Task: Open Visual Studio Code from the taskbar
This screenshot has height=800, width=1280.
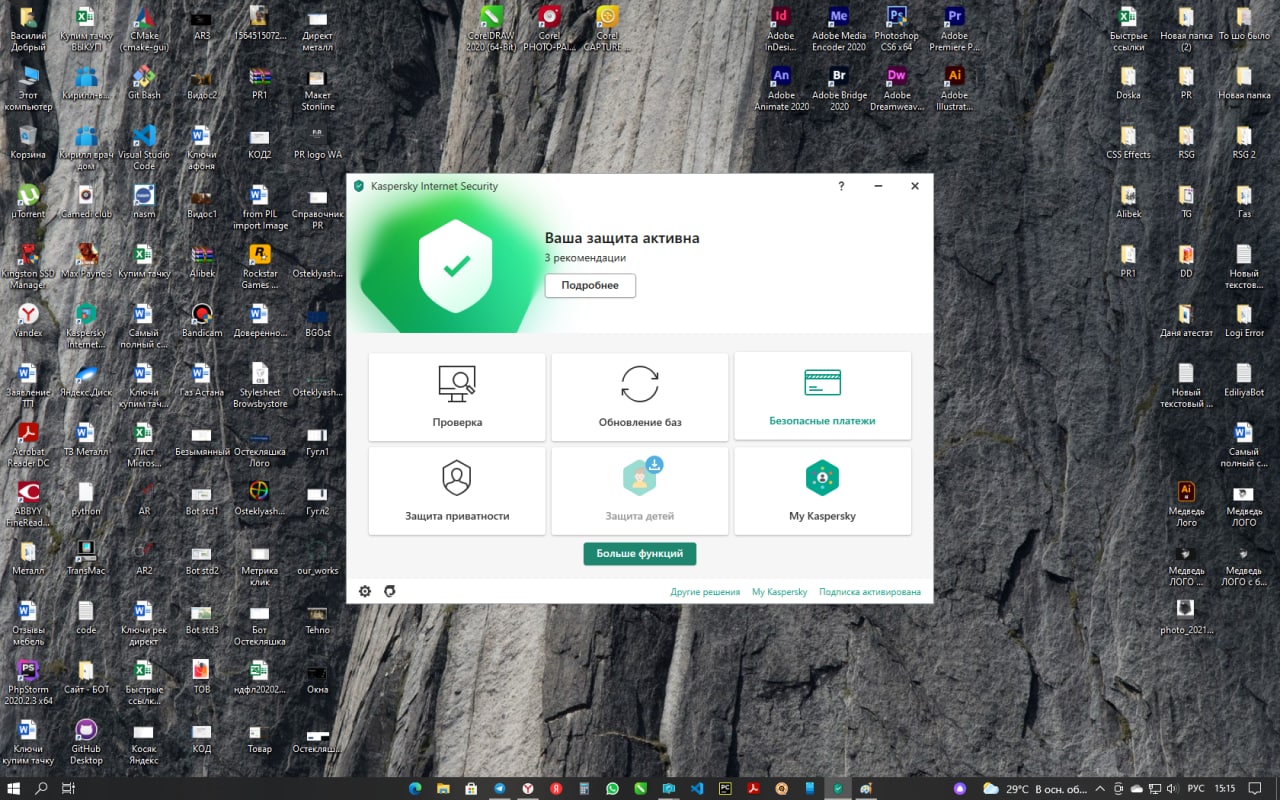Action: pos(697,788)
